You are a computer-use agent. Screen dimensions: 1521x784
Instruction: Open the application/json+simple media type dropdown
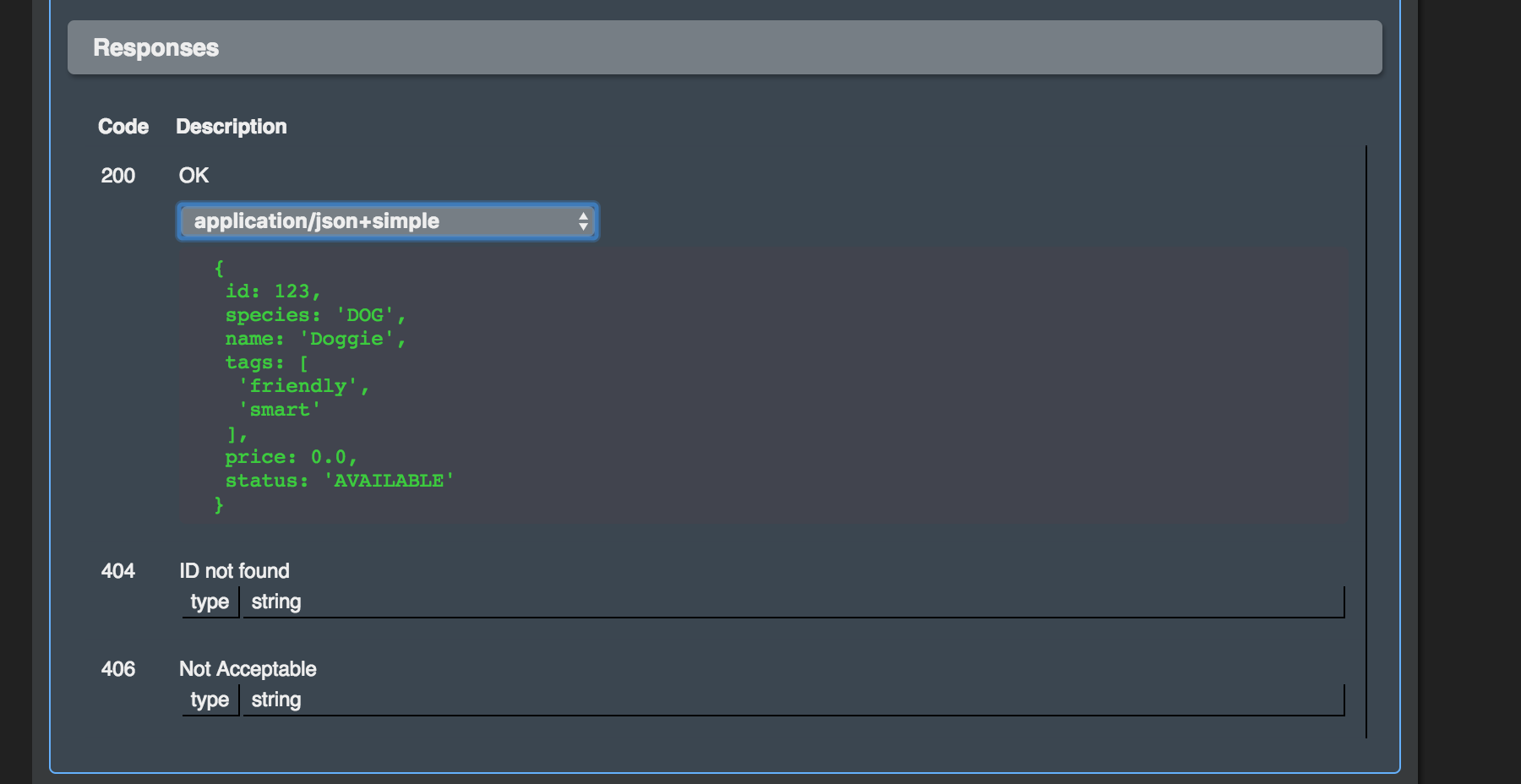point(387,221)
